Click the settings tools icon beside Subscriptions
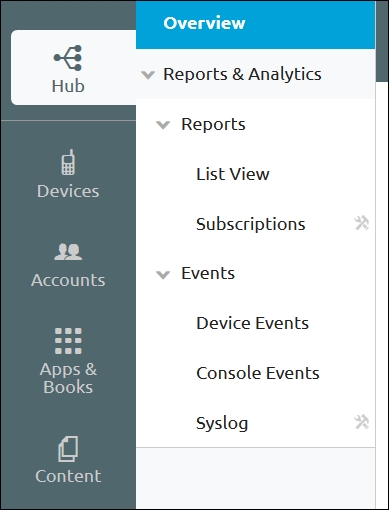The image size is (389, 510). click(x=361, y=223)
